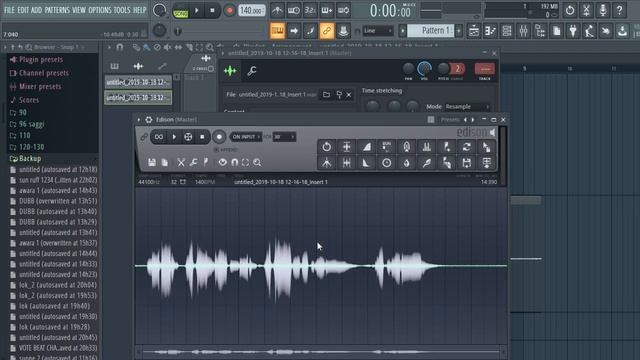Open the Edison window menu arrow
This screenshot has width=640, height=360.
pos(139,120)
